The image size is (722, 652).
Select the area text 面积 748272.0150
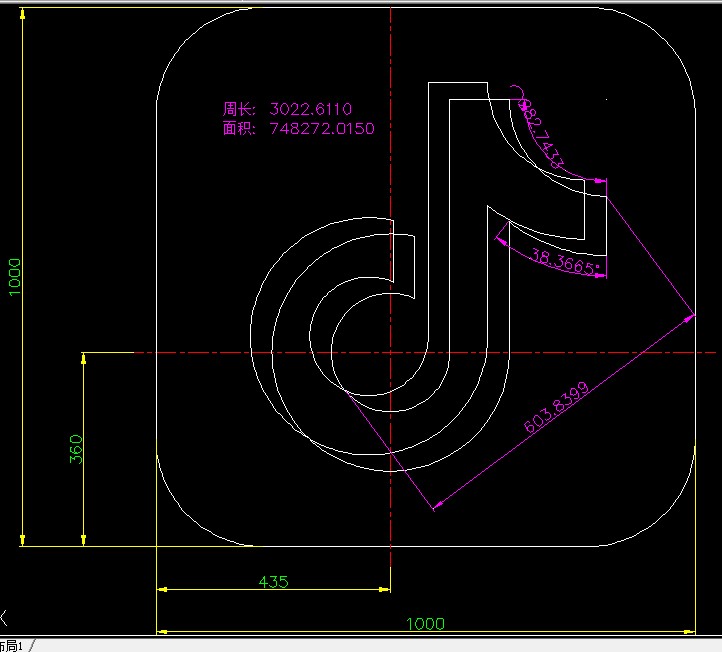tap(298, 128)
